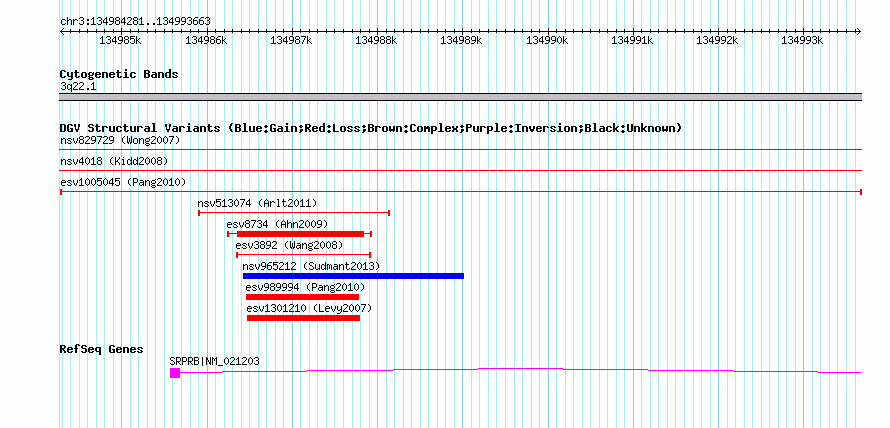Viewport: 890px width, 428px height.
Task: Open the nsv513074 (Arlt2011) variant label
Action: (257, 203)
